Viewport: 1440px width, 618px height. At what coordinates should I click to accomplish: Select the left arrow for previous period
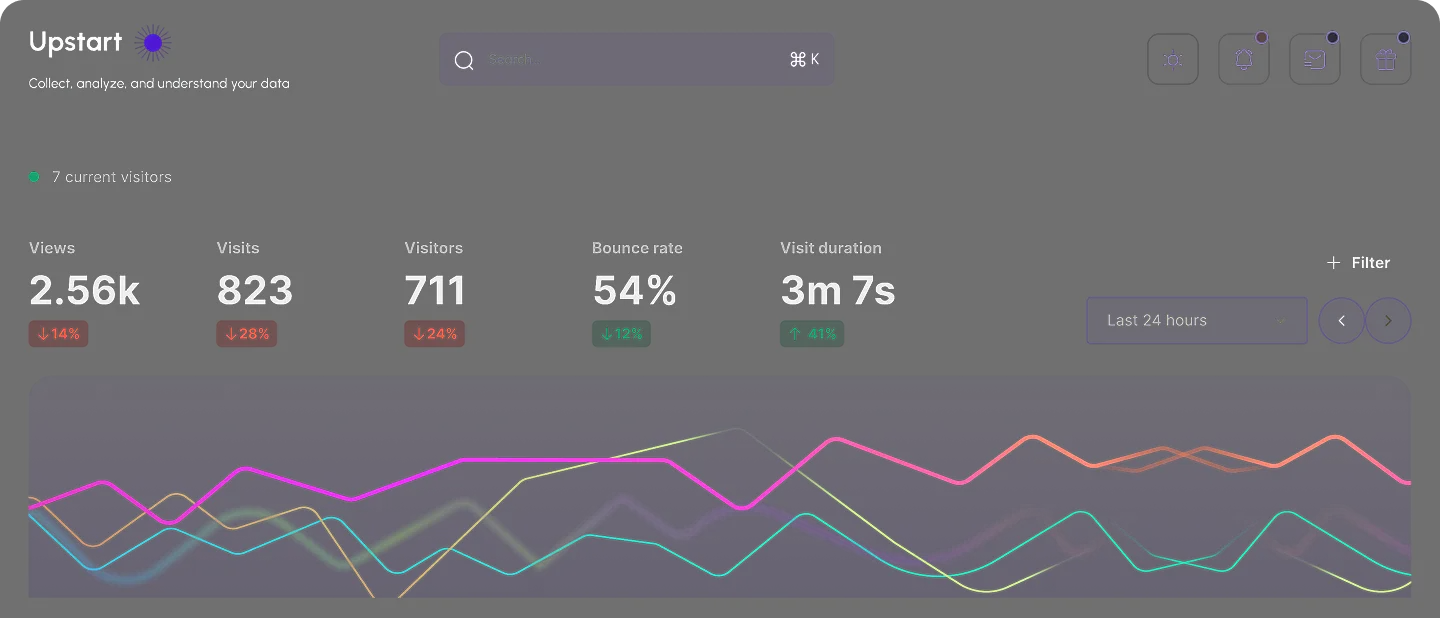[1341, 320]
